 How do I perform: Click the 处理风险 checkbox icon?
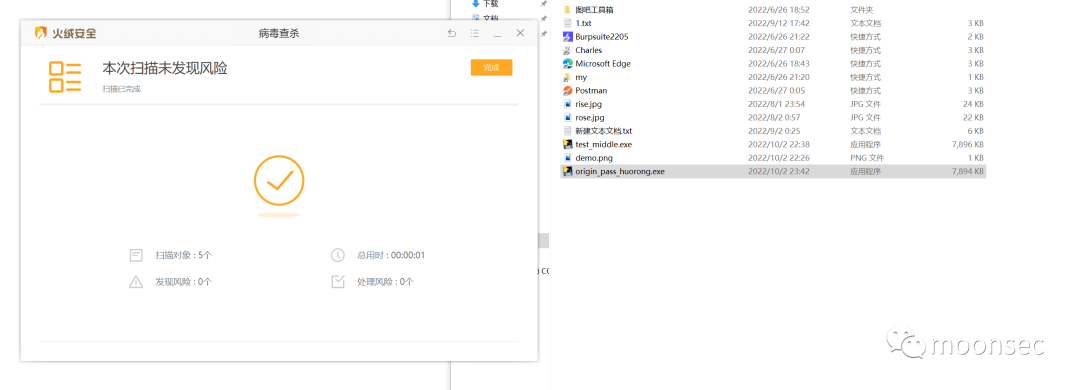[338, 282]
